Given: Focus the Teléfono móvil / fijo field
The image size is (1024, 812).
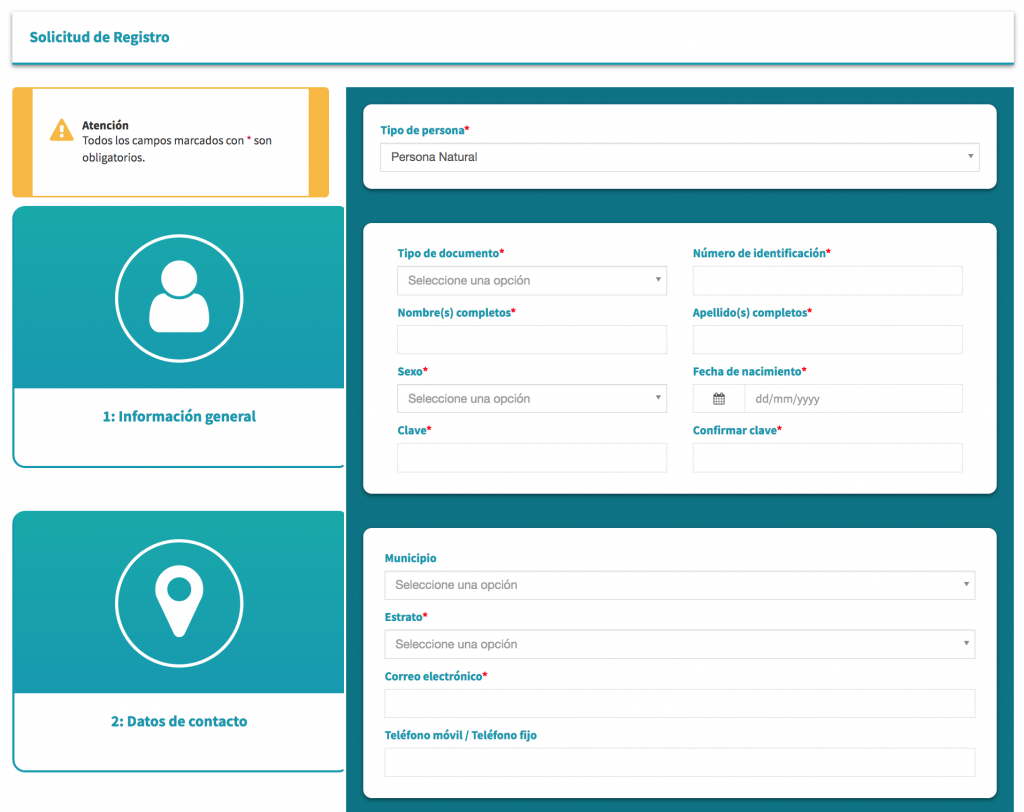Looking at the screenshot, I should coord(679,763).
